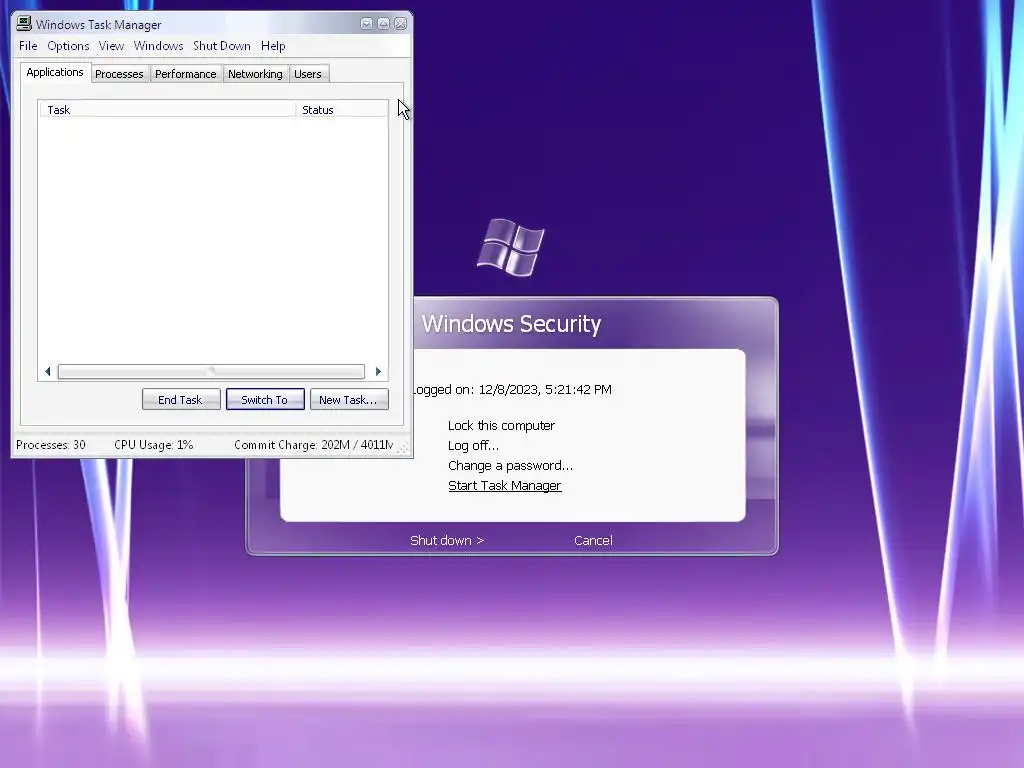Click the Task Manager resize grip corner
Image resolution: width=1024 pixels, height=768 pixels.
click(x=403, y=447)
